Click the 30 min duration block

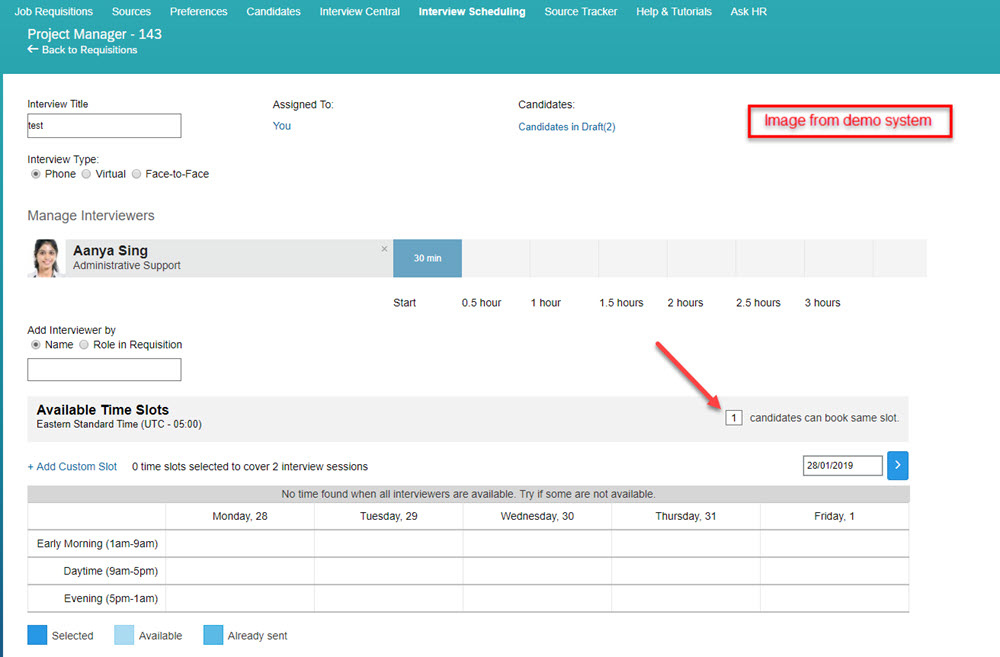coord(427,258)
